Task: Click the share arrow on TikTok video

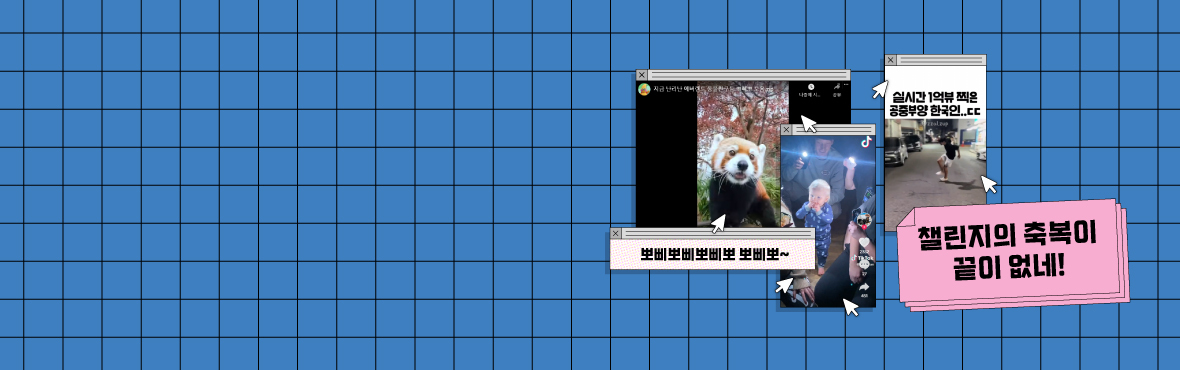Action: point(864,287)
